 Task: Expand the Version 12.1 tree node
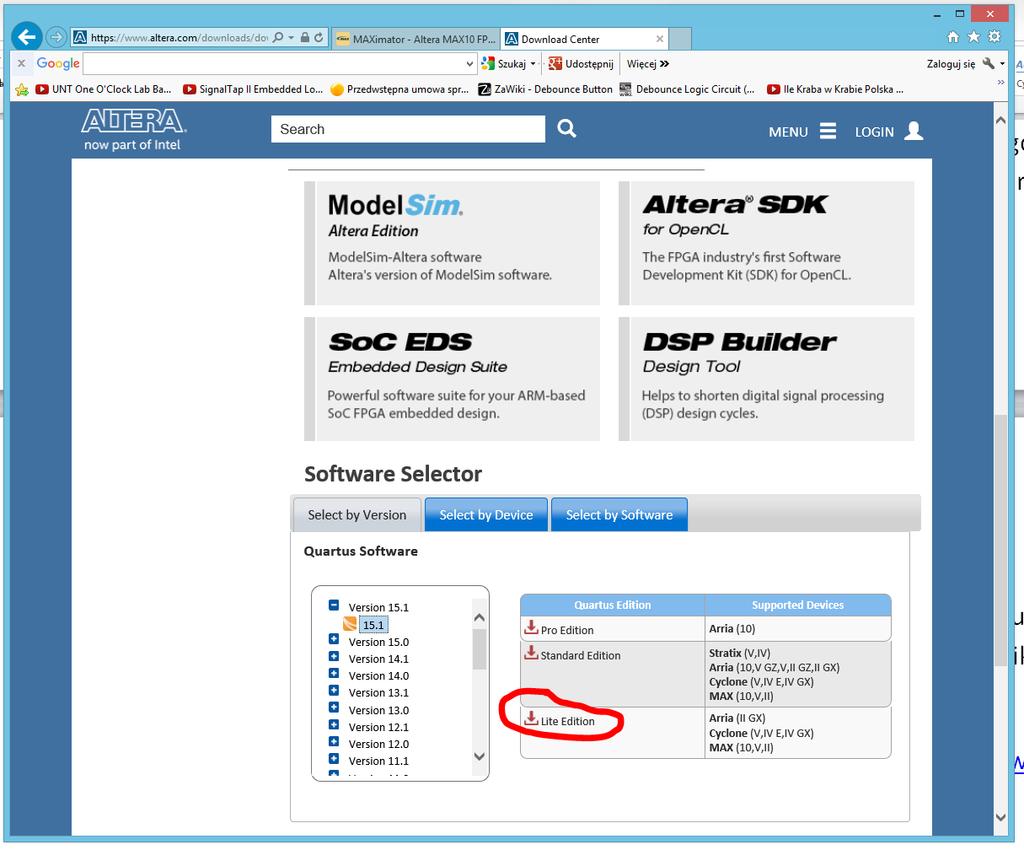pos(334,725)
